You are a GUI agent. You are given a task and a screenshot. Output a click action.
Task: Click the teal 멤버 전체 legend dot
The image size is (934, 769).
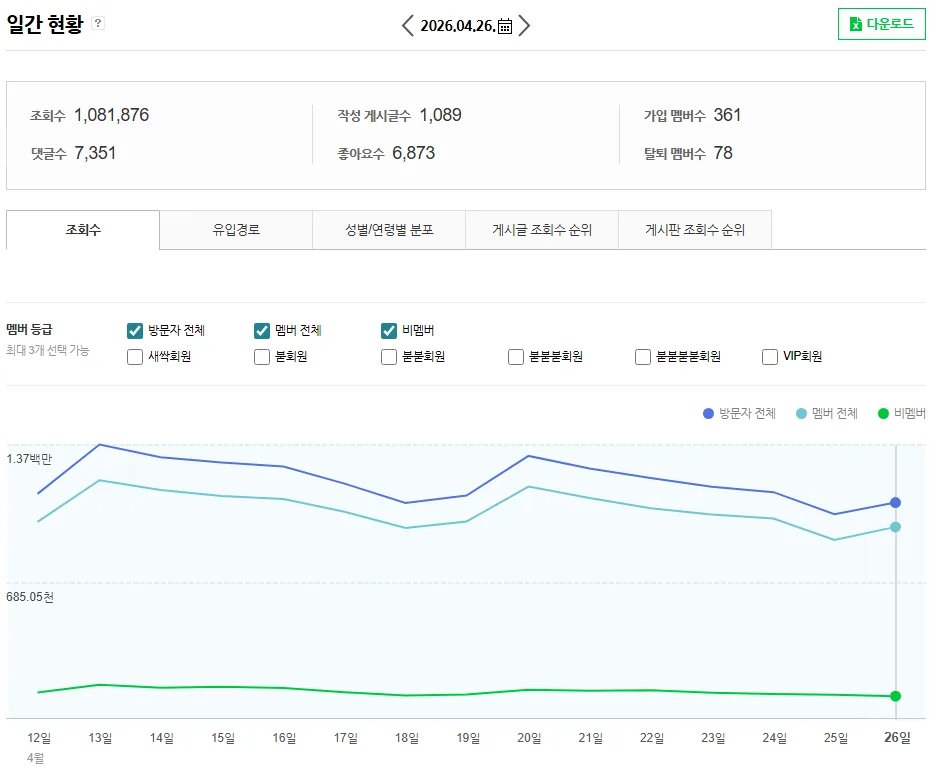[801, 413]
